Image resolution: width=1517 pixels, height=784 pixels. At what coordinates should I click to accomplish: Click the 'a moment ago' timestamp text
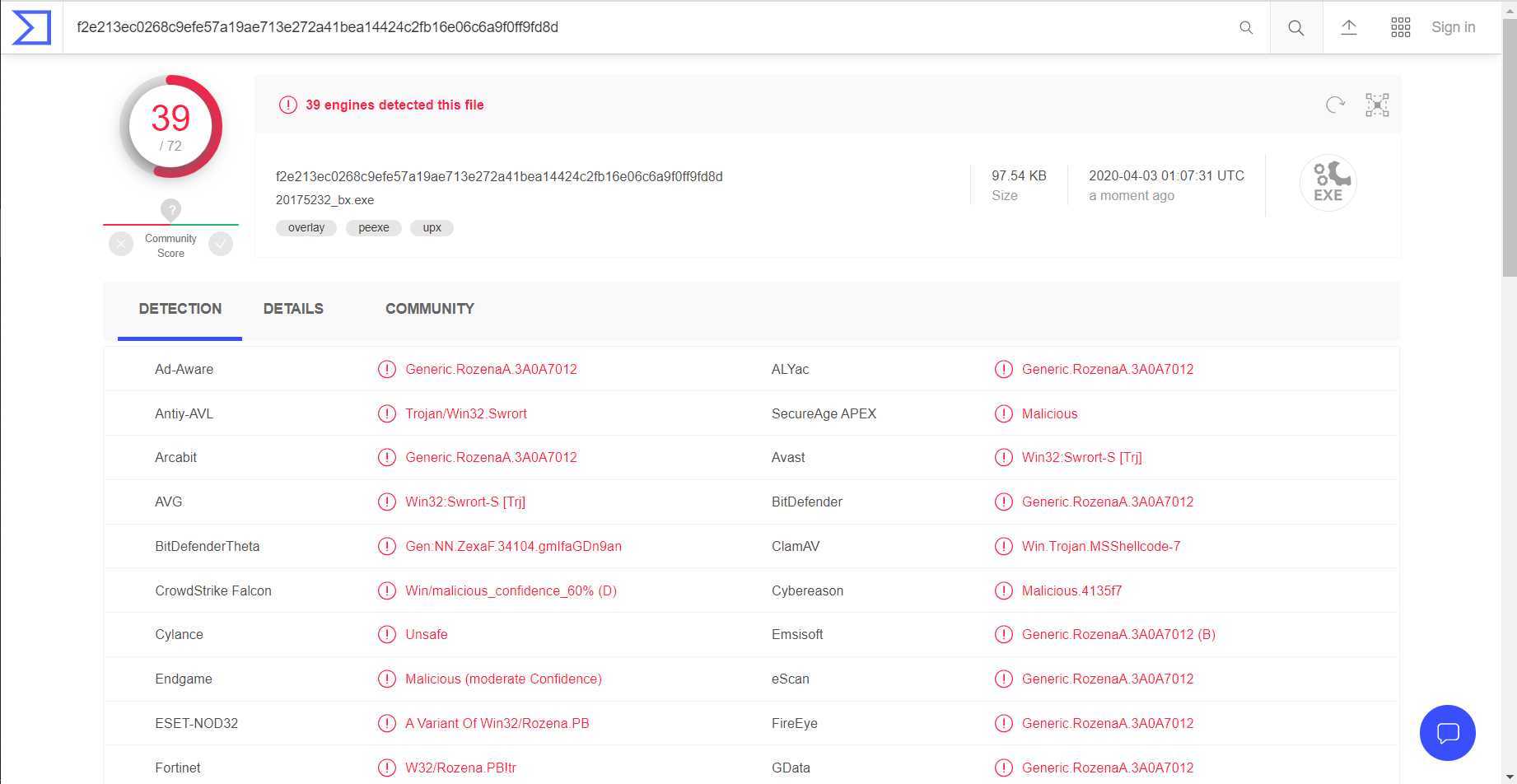1132,195
